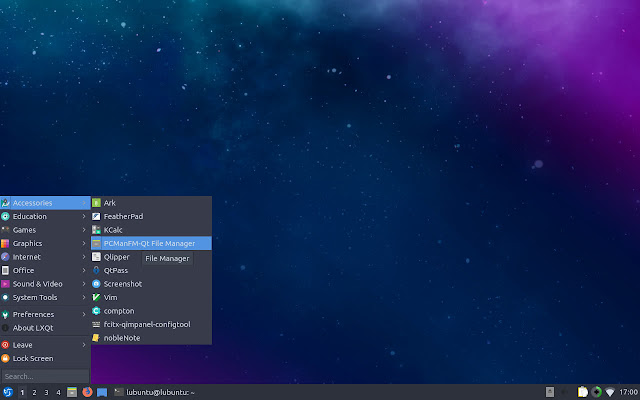Viewport: 640px width, 400px height.
Task: Switch to virtual desktop 2
Action: pyautogui.click(x=34, y=392)
